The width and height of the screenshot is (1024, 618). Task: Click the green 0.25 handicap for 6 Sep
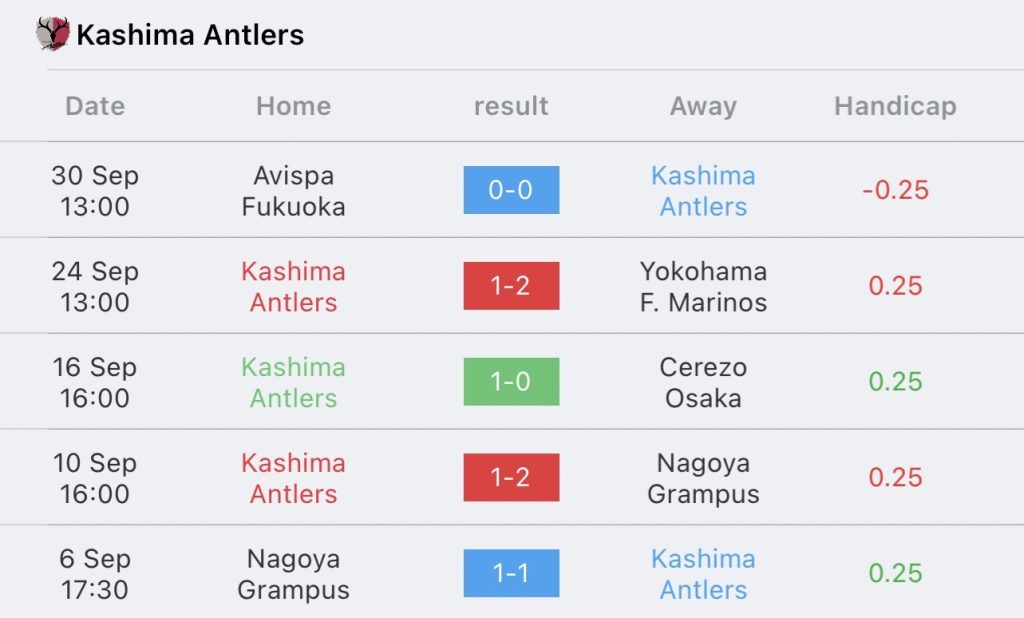coord(895,573)
